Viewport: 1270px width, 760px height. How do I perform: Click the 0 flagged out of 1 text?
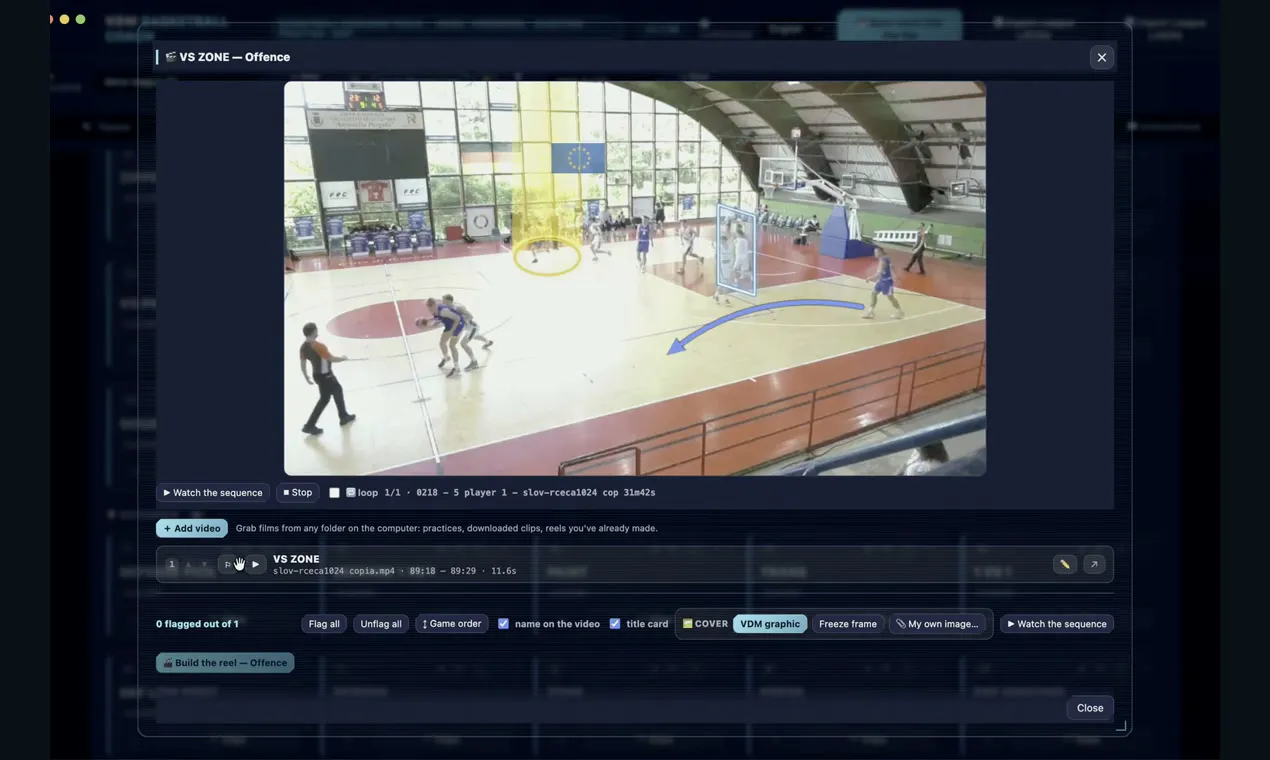197,624
